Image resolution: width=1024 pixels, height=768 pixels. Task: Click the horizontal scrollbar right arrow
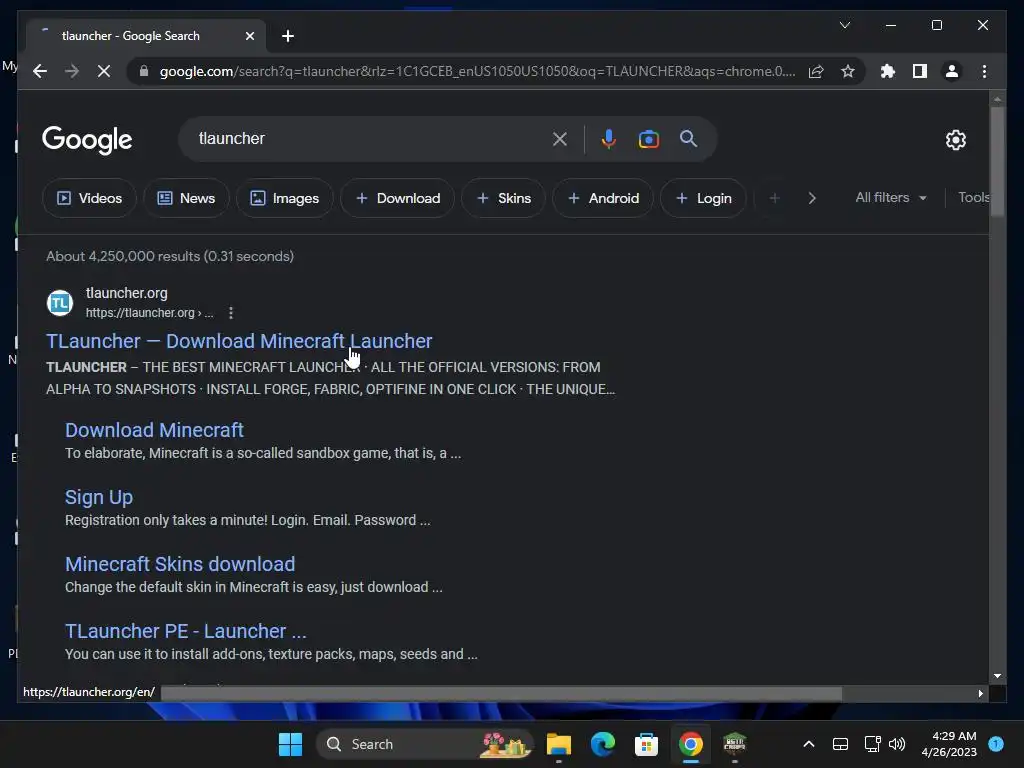[980, 694]
